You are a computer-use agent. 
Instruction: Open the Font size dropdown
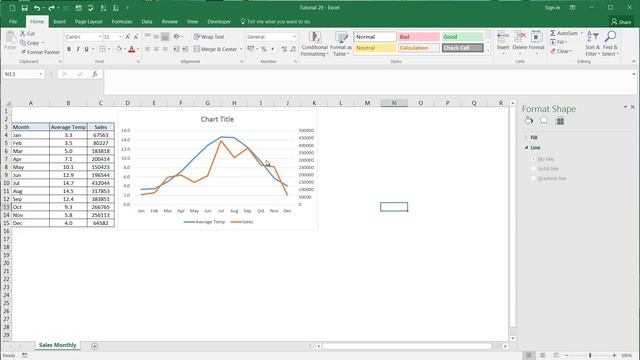coord(120,37)
